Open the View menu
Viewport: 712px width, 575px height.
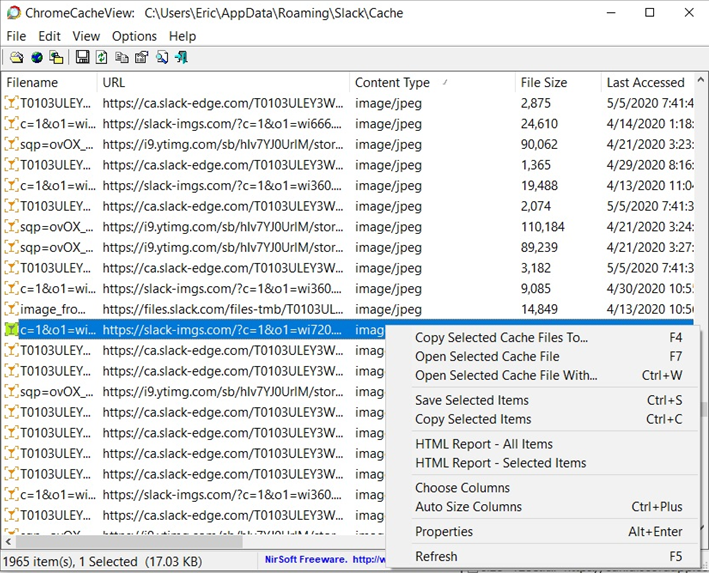[86, 36]
